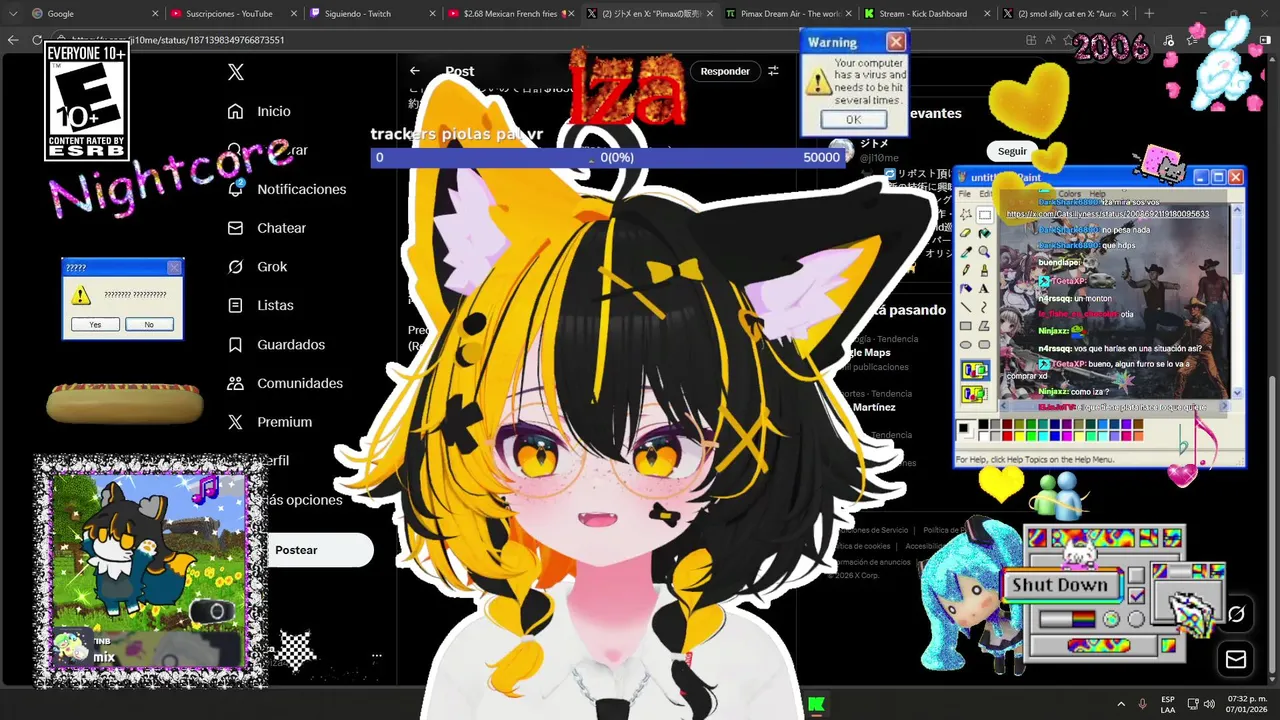Viewport: 1280px width, 720px height.
Task: Open new browser tab plus button
Action: point(1149,14)
